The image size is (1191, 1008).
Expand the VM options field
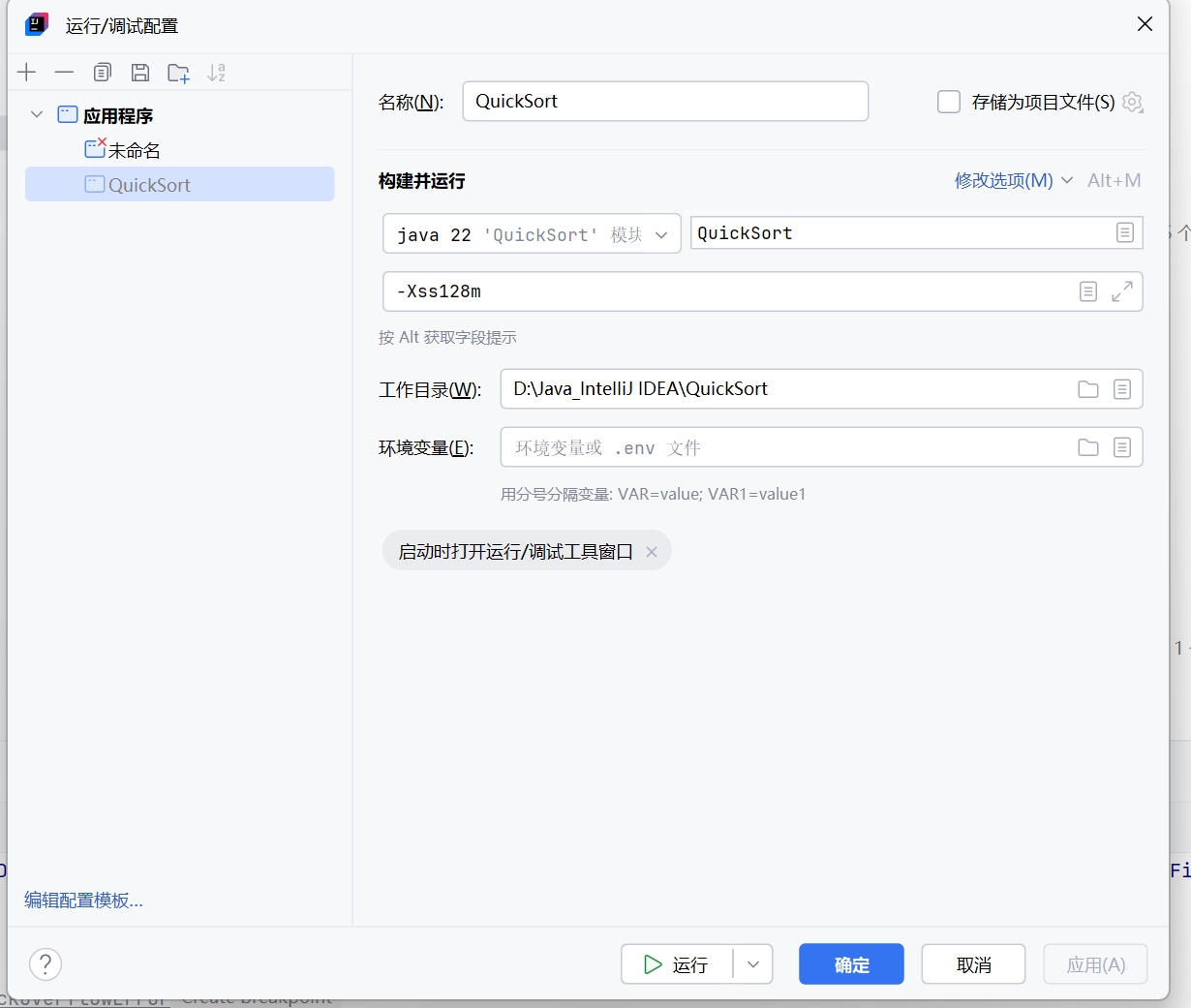tap(1122, 291)
